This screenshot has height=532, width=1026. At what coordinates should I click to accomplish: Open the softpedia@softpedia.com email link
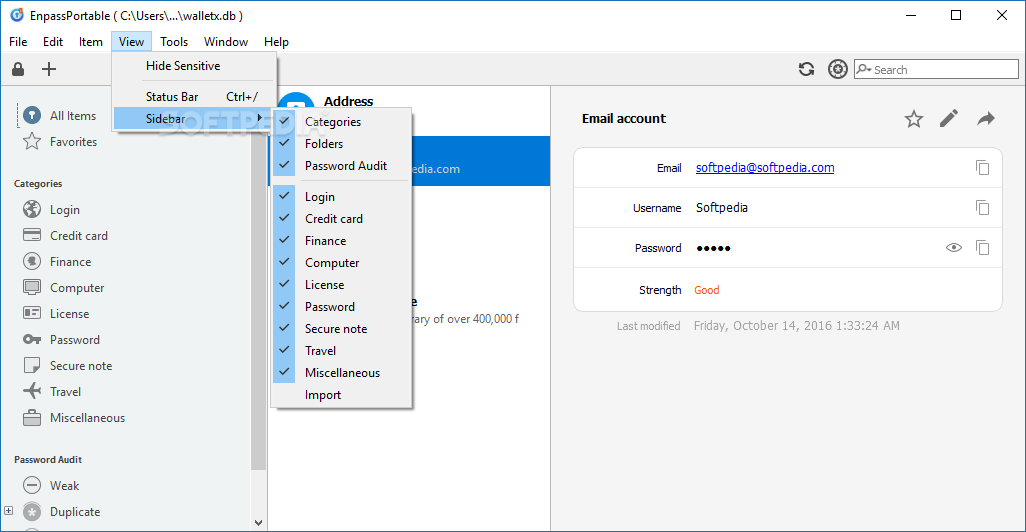(765, 168)
